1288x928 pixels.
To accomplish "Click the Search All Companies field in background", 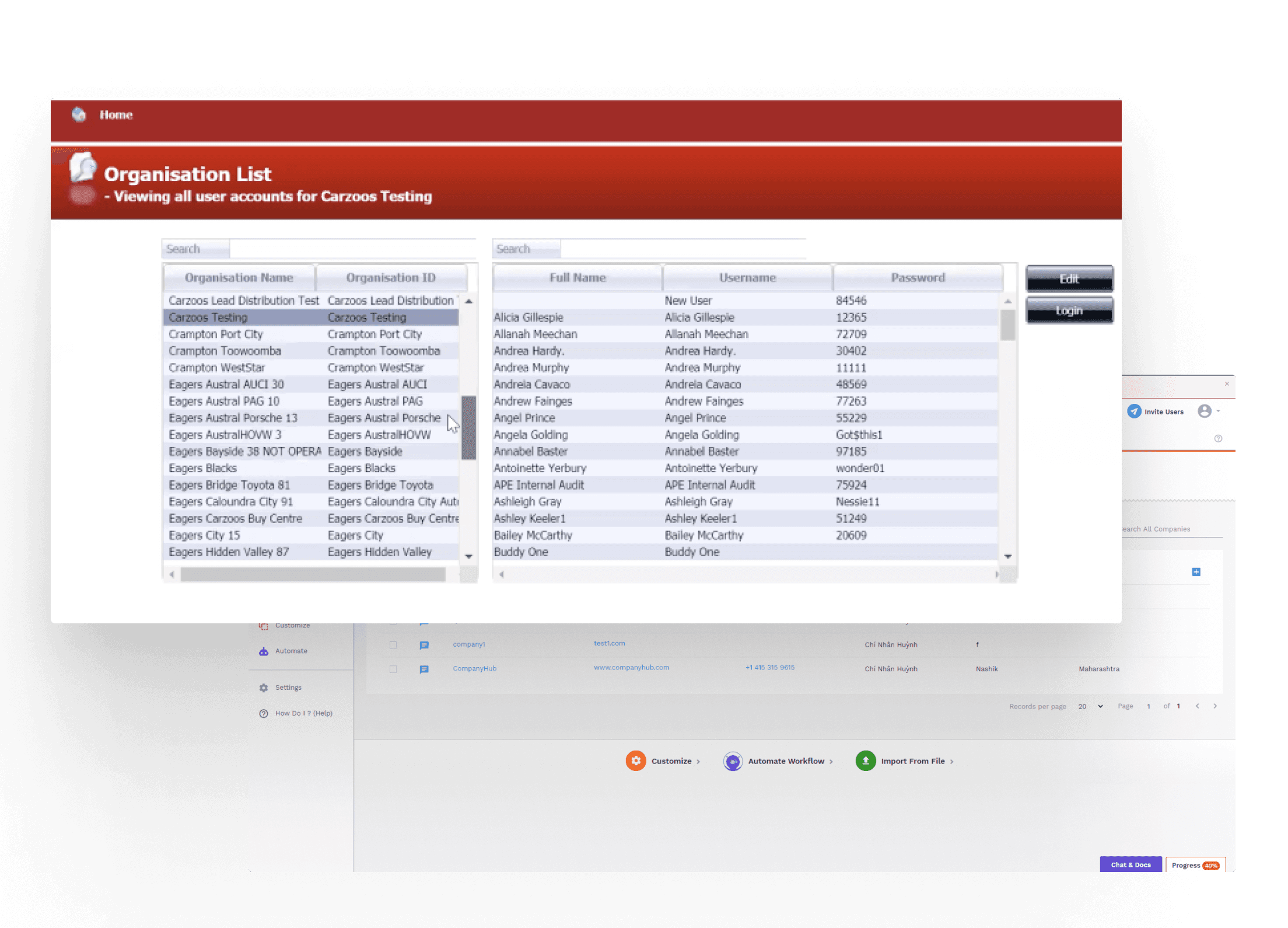I will click(x=1171, y=529).
